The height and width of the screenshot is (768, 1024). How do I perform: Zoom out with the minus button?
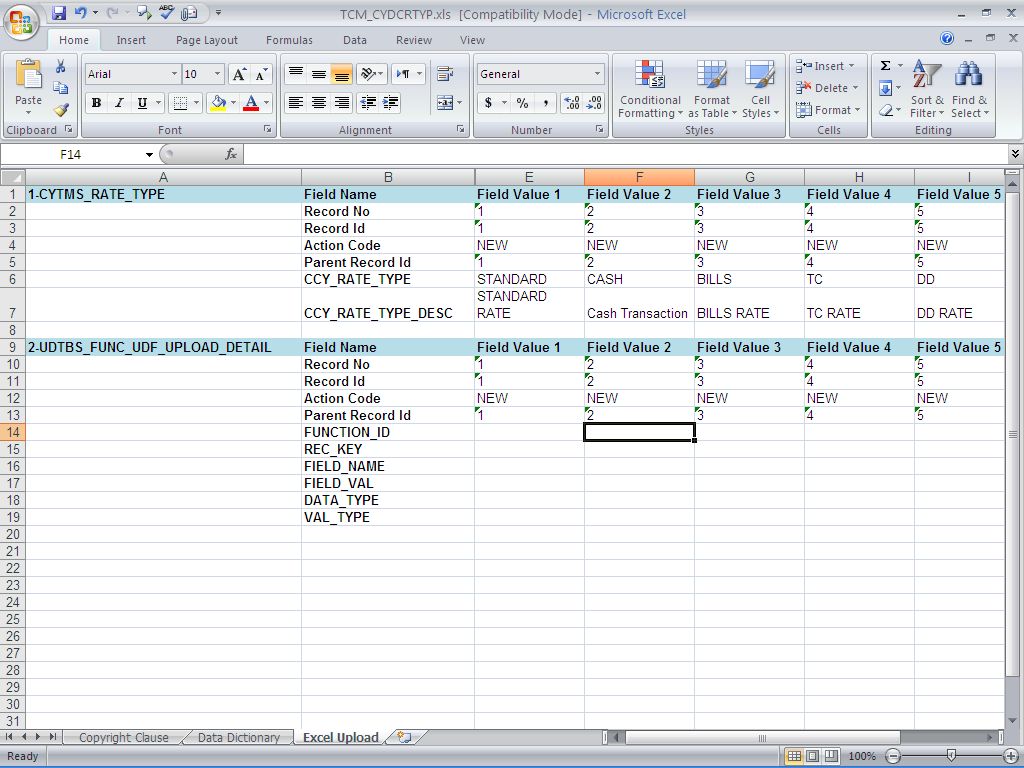pyautogui.click(x=893, y=756)
